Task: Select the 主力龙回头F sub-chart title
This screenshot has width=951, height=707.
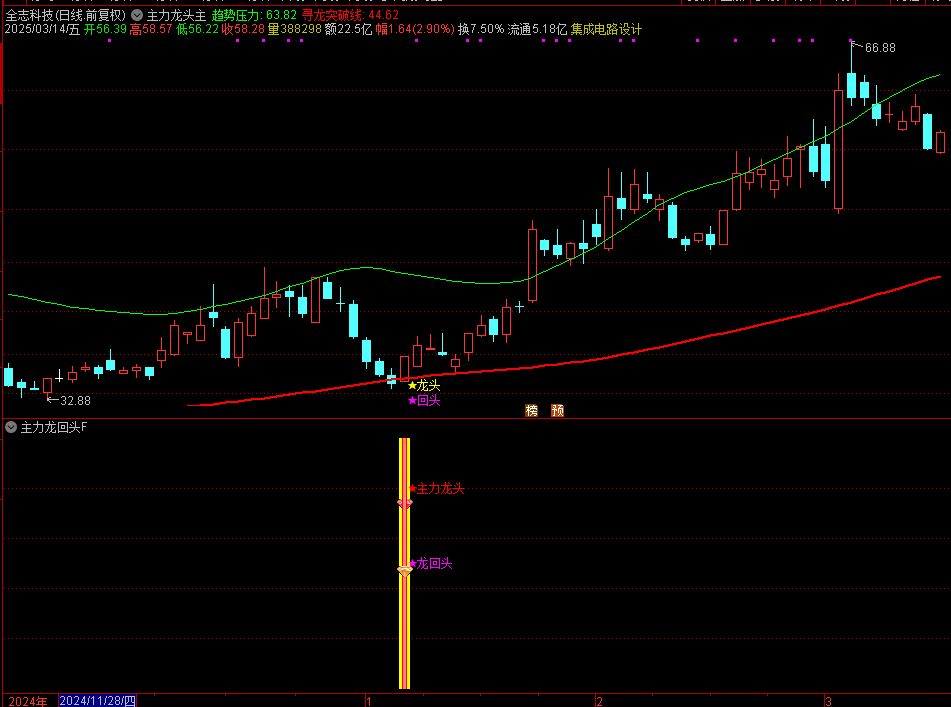Action: pos(54,427)
